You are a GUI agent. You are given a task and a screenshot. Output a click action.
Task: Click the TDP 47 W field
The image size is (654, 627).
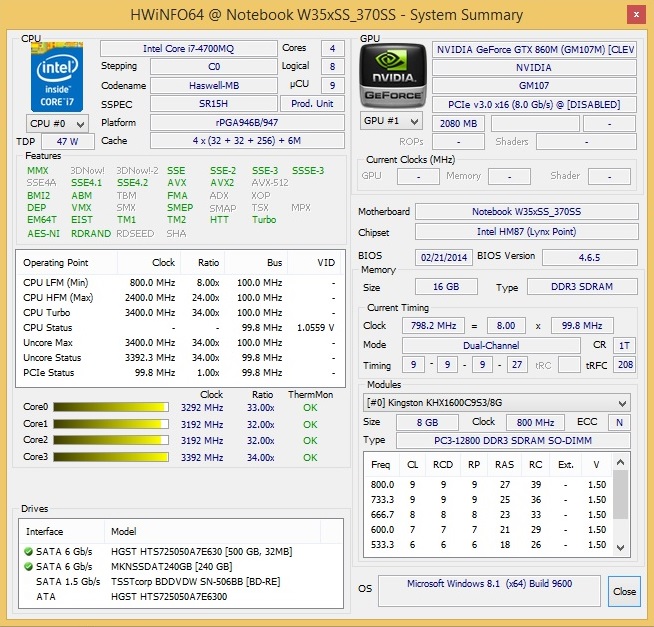tap(68, 141)
